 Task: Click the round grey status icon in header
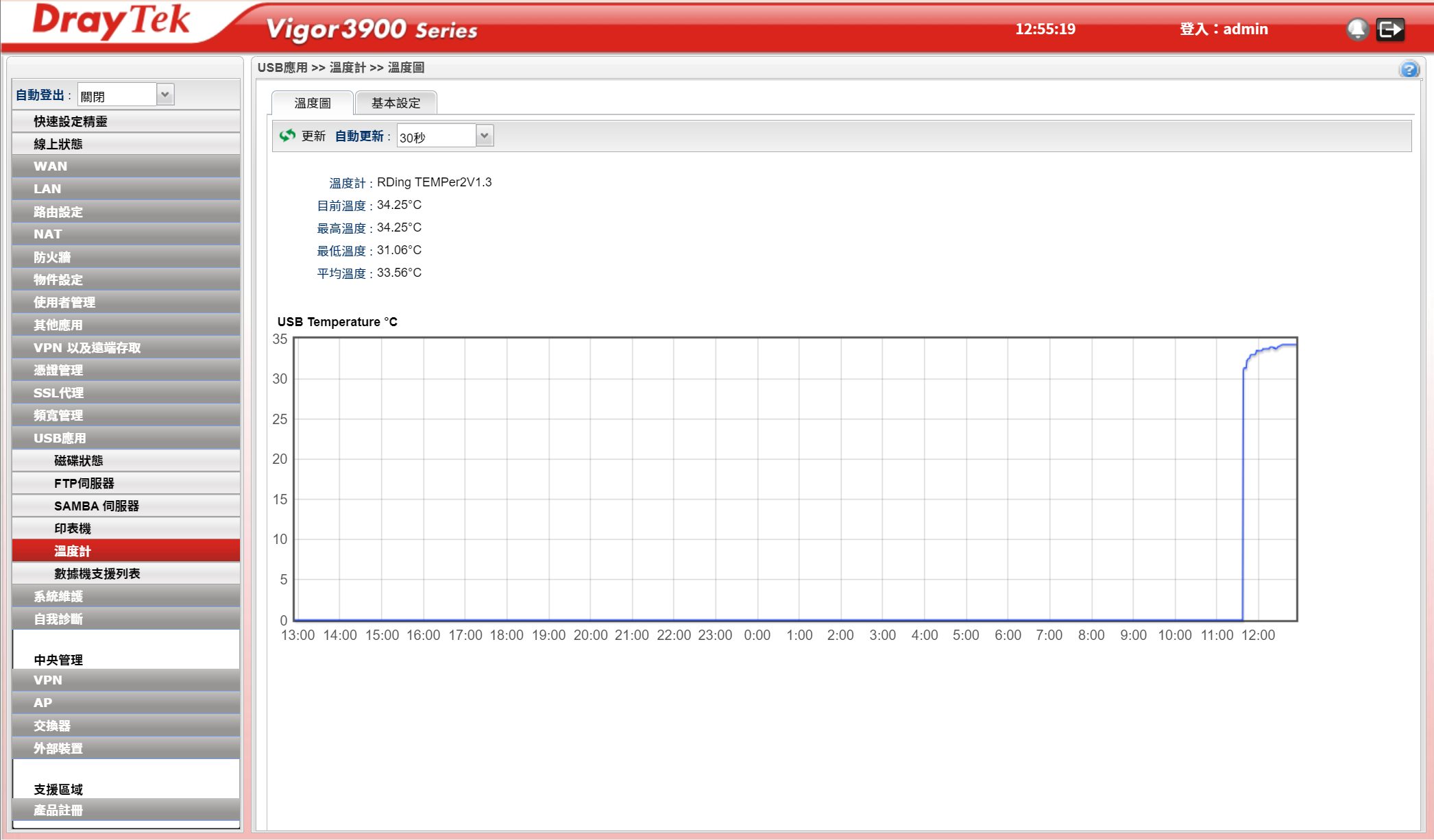click(x=1357, y=29)
